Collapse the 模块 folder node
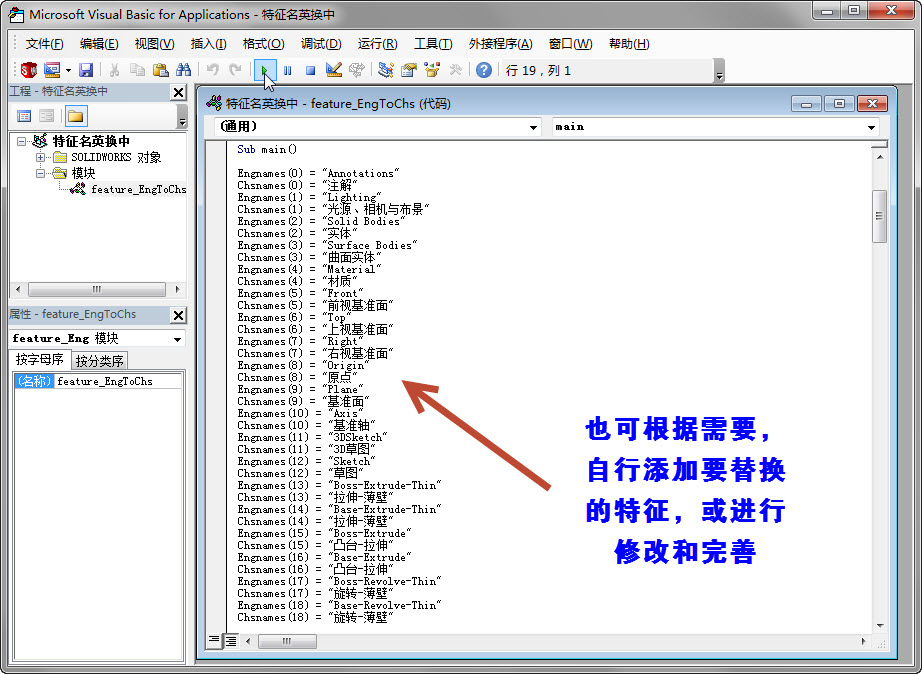This screenshot has width=922, height=674. 40,173
